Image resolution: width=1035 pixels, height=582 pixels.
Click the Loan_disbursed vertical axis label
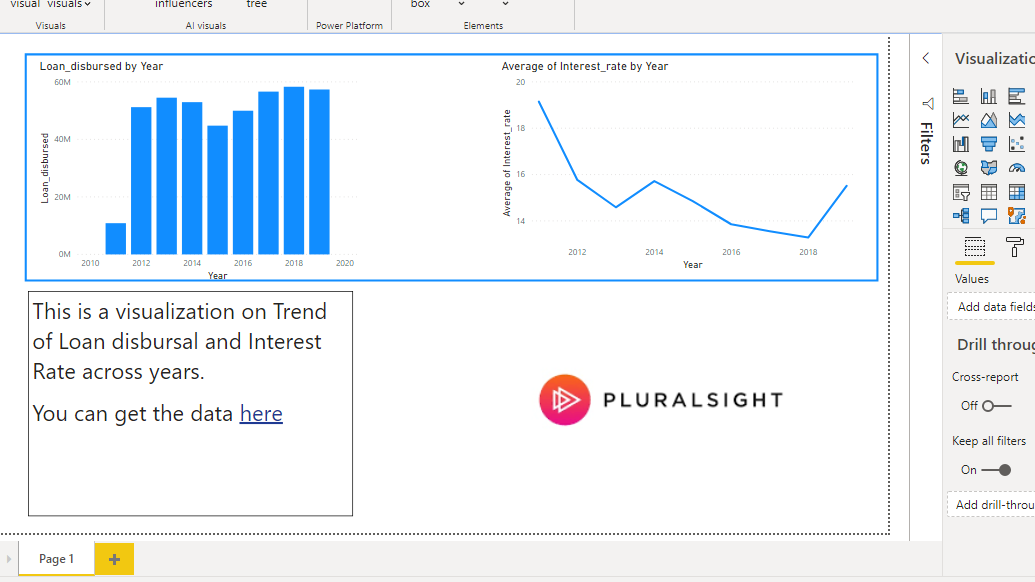[x=45, y=168]
